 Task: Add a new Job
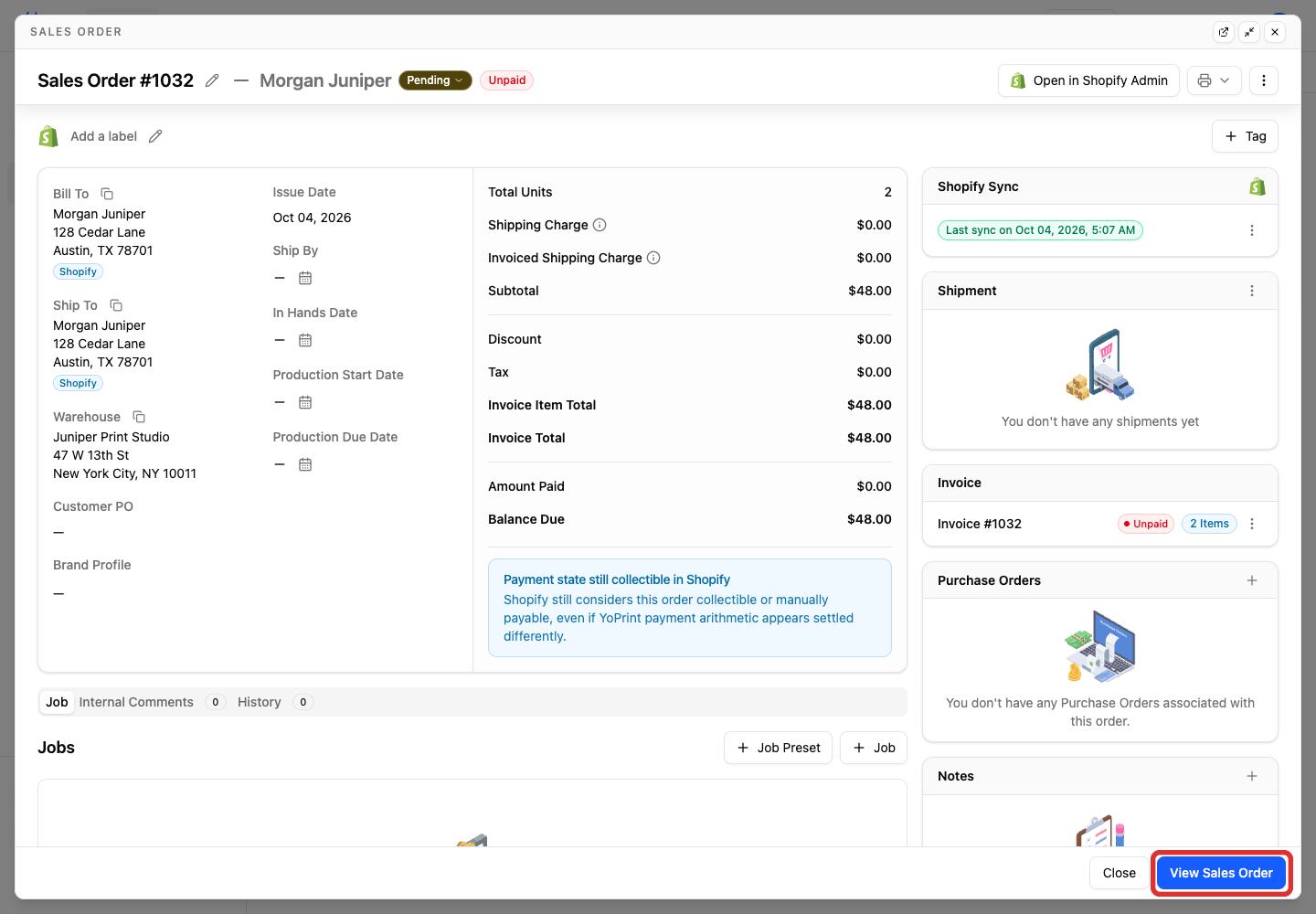click(874, 748)
